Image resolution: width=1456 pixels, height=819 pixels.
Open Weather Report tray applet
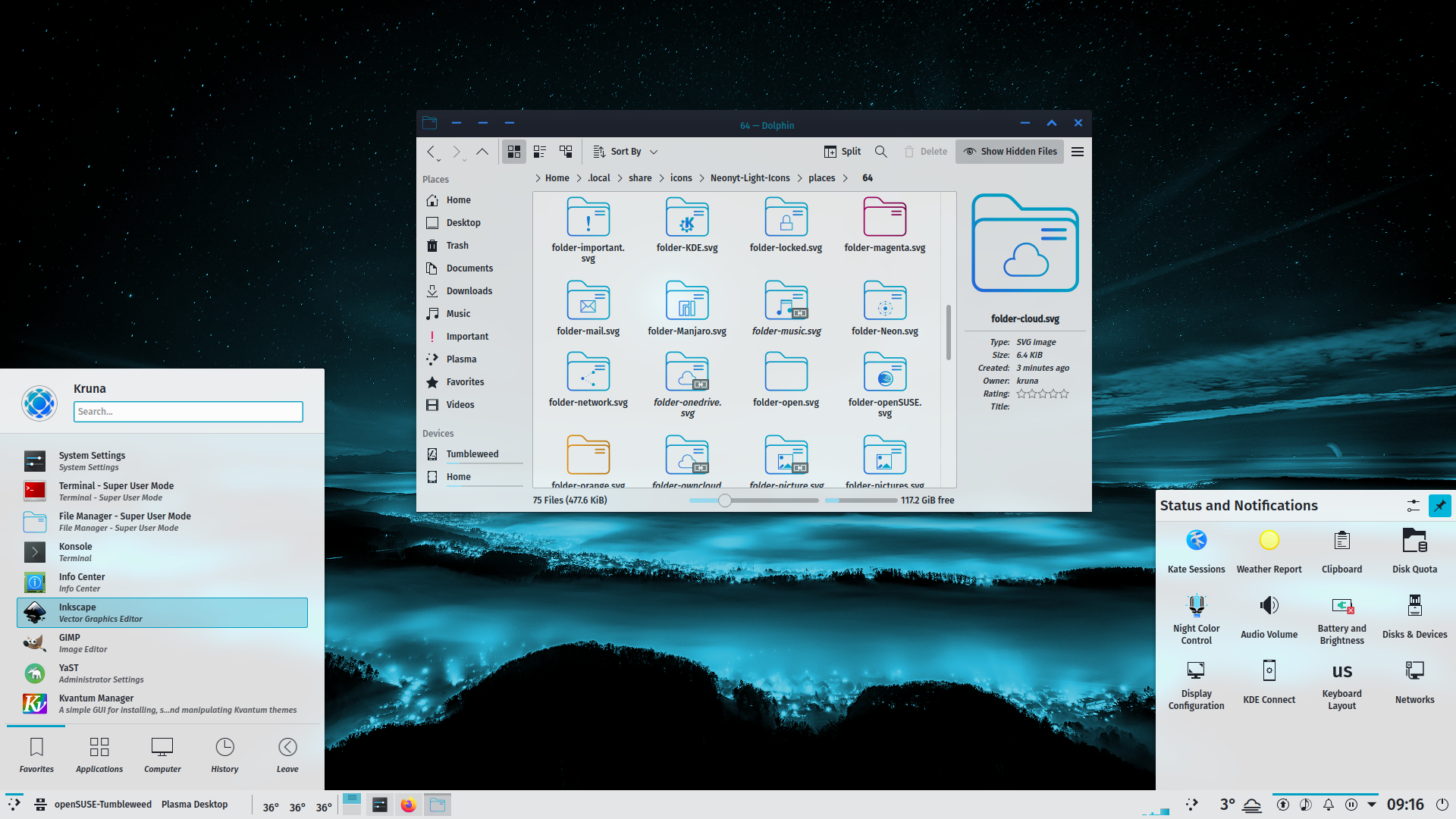(x=1269, y=551)
